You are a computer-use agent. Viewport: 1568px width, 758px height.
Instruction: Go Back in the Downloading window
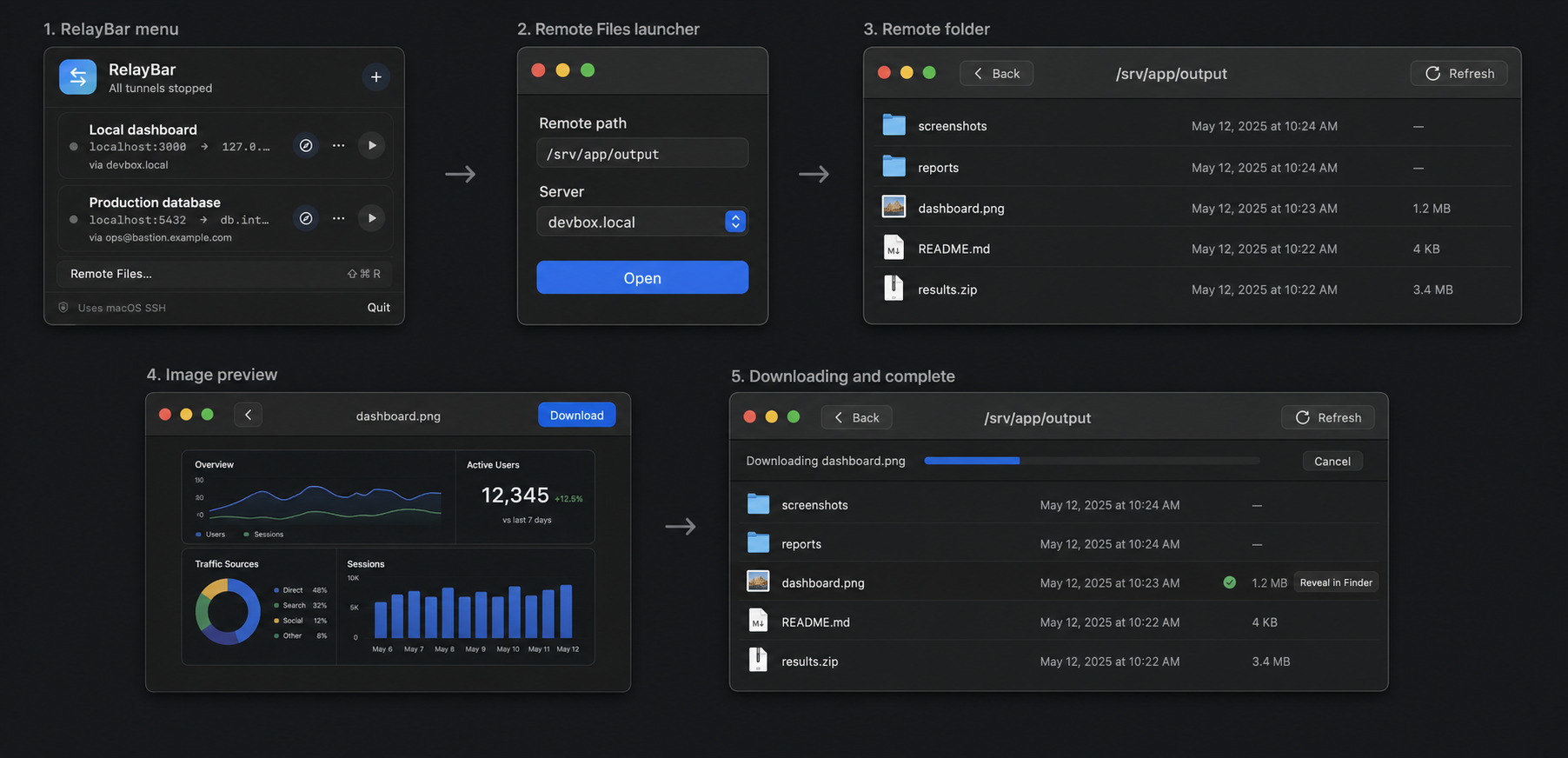click(x=856, y=417)
